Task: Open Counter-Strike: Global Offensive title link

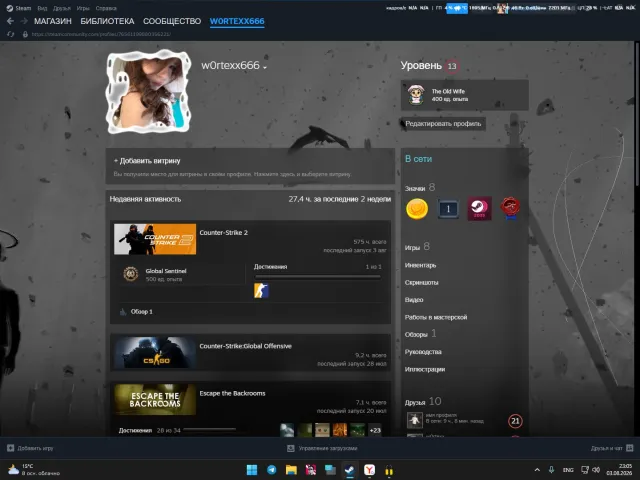Action: 246,346
